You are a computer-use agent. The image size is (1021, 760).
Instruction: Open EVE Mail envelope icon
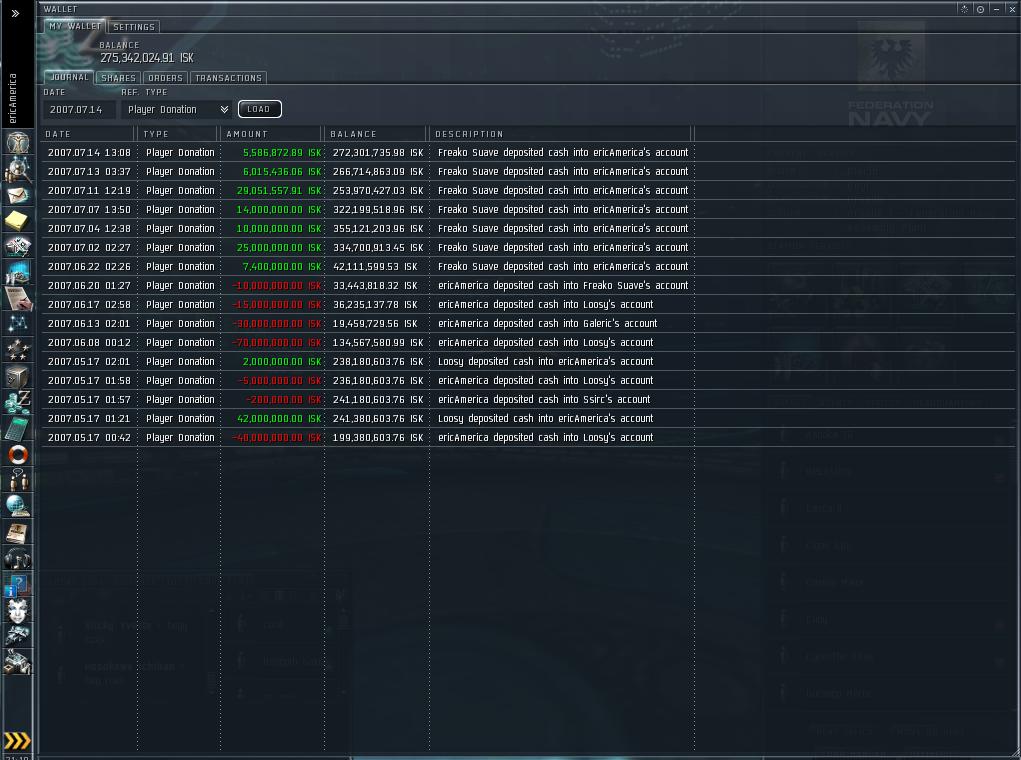coord(18,195)
